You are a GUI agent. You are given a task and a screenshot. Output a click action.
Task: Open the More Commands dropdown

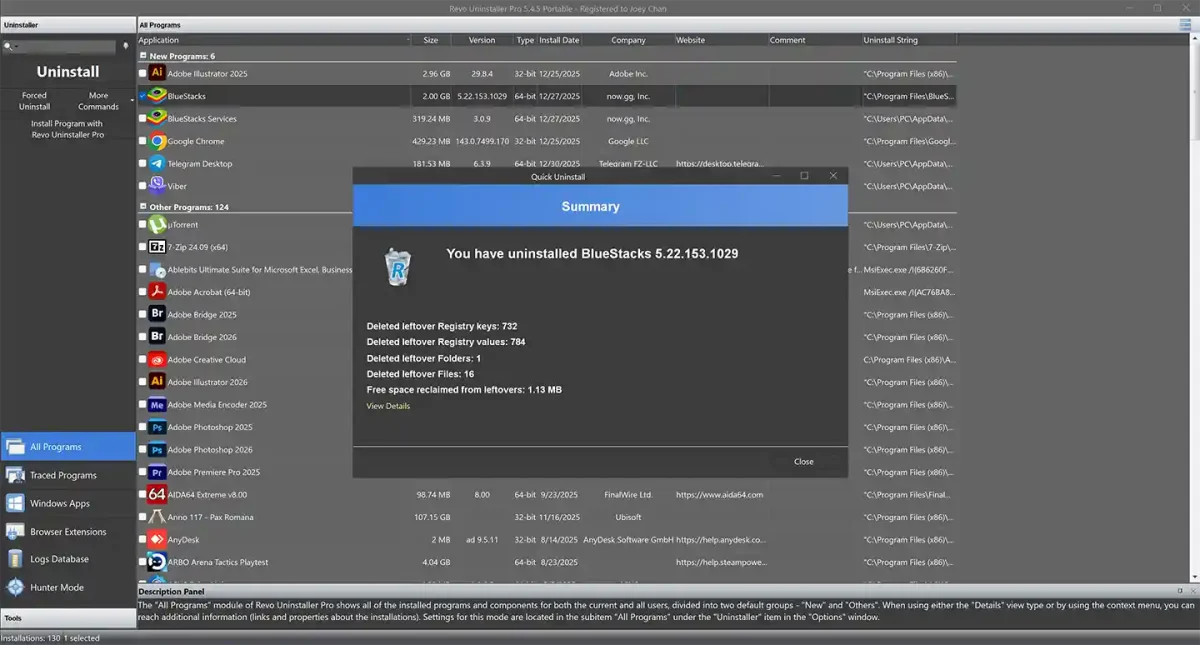pos(98,100)
